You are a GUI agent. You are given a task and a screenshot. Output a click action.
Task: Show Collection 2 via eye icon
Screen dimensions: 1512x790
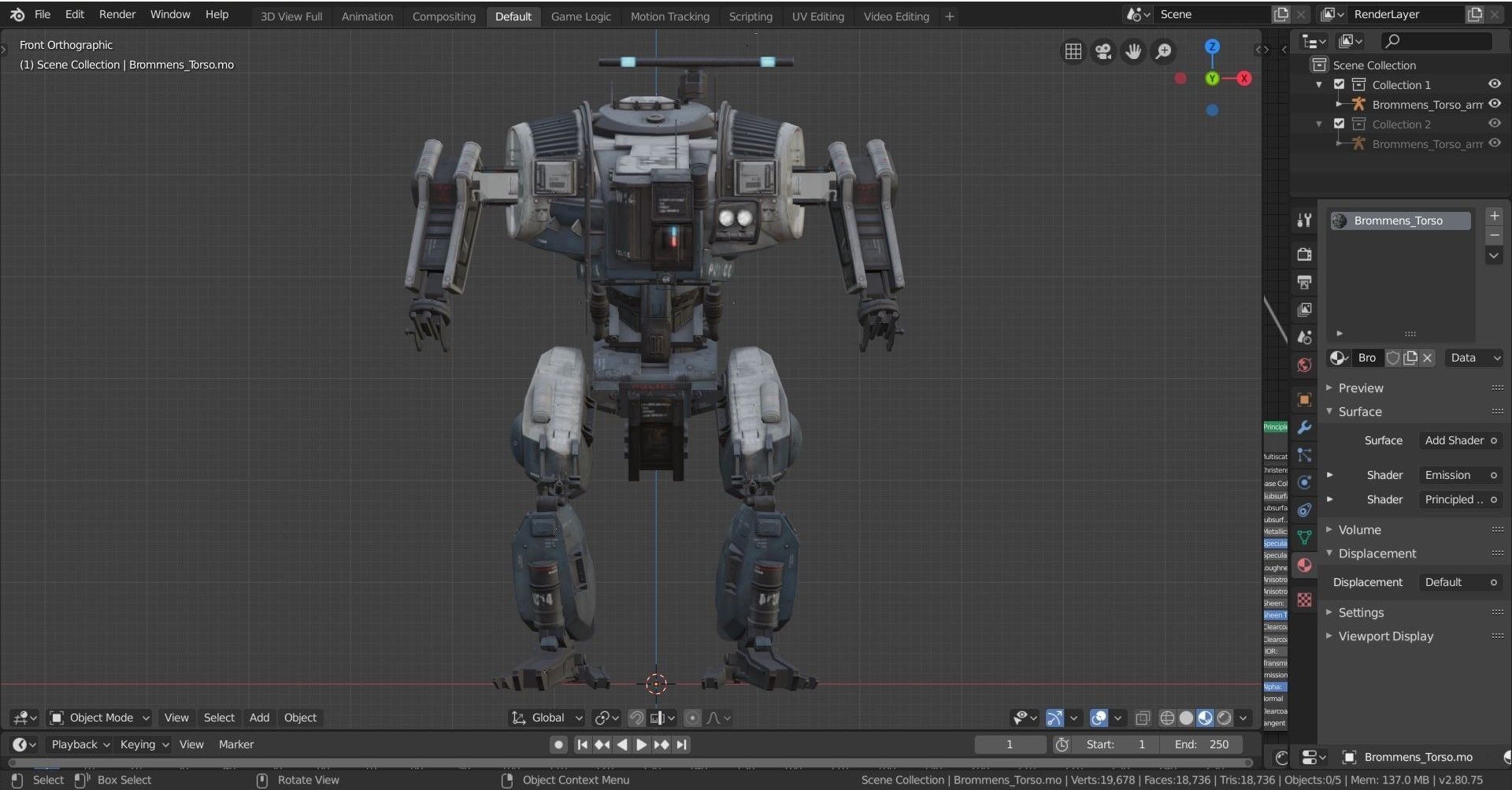coord(1494,124)
